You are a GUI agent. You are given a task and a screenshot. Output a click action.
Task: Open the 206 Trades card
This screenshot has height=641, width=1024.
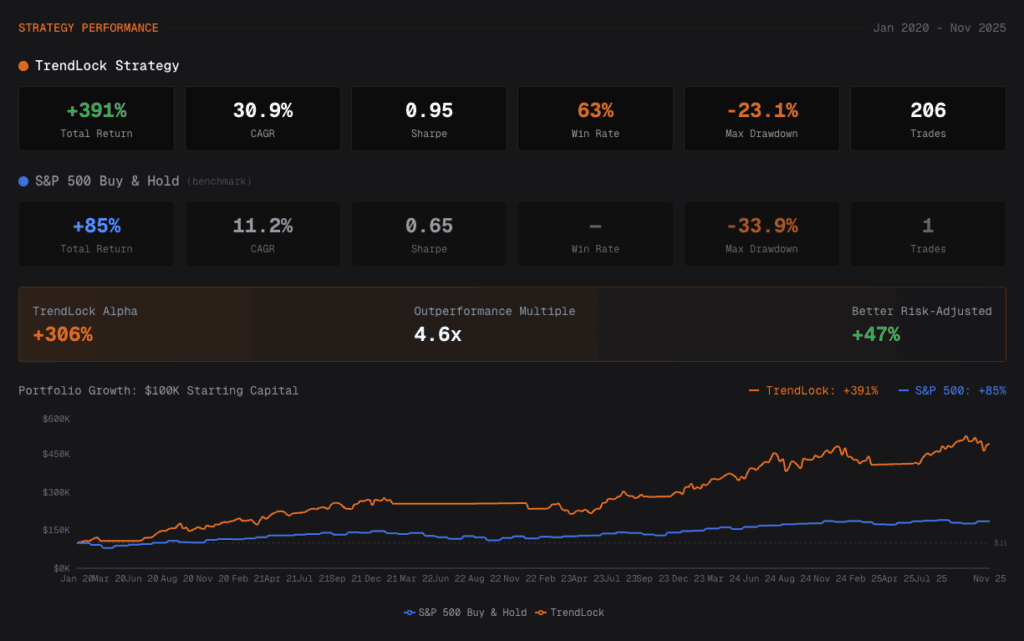[927, 118]
